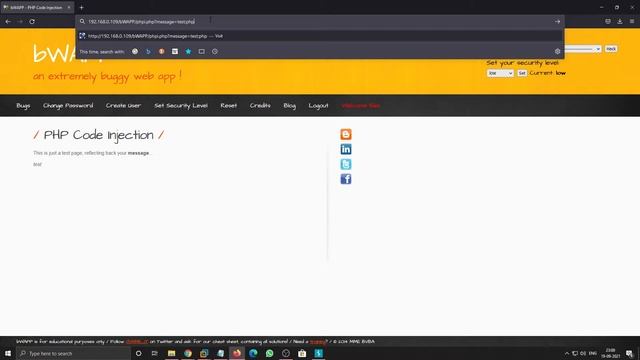Show hidden system tray icons
640x360 pixels.
567,353
